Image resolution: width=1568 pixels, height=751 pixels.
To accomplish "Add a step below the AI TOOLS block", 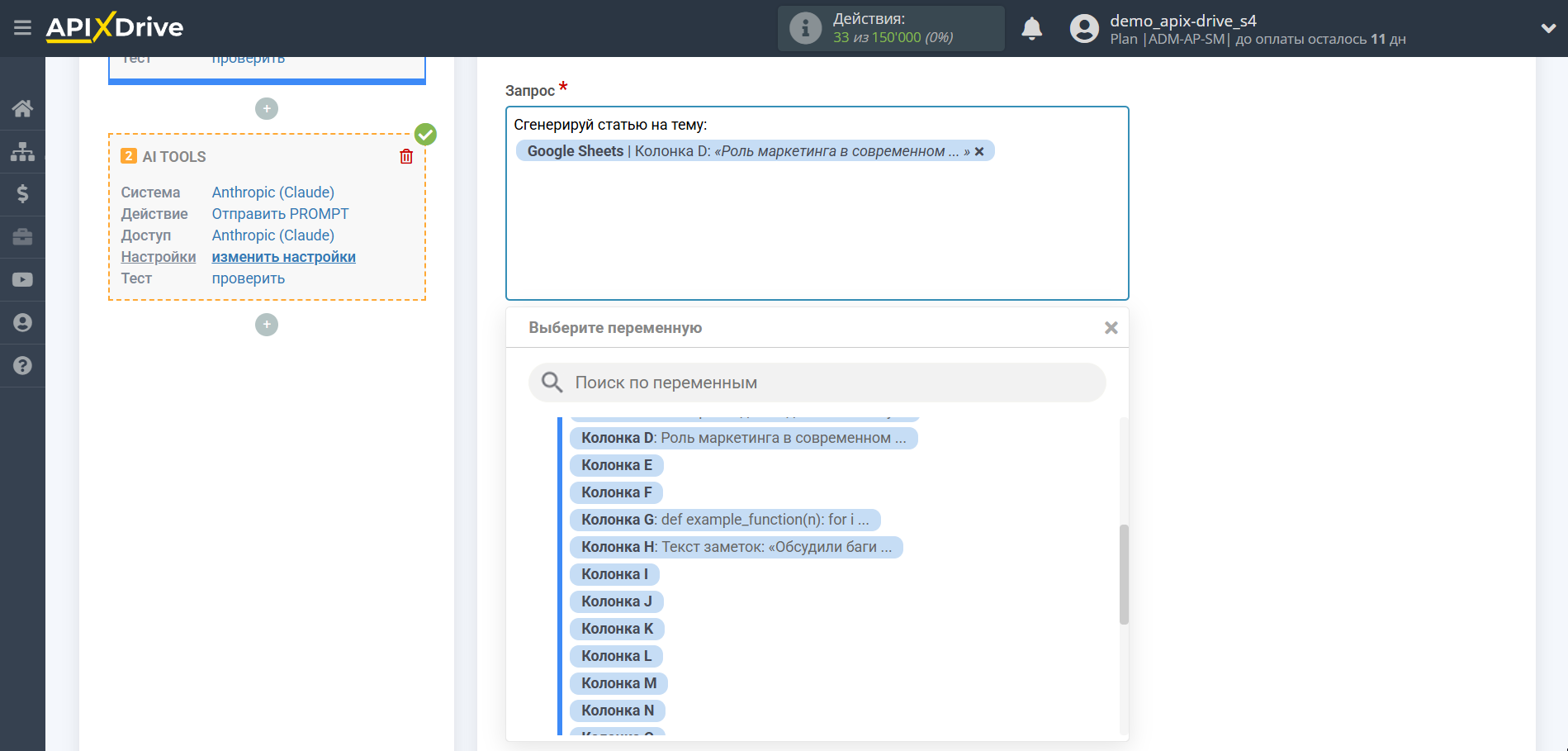I will coord(267,325).
